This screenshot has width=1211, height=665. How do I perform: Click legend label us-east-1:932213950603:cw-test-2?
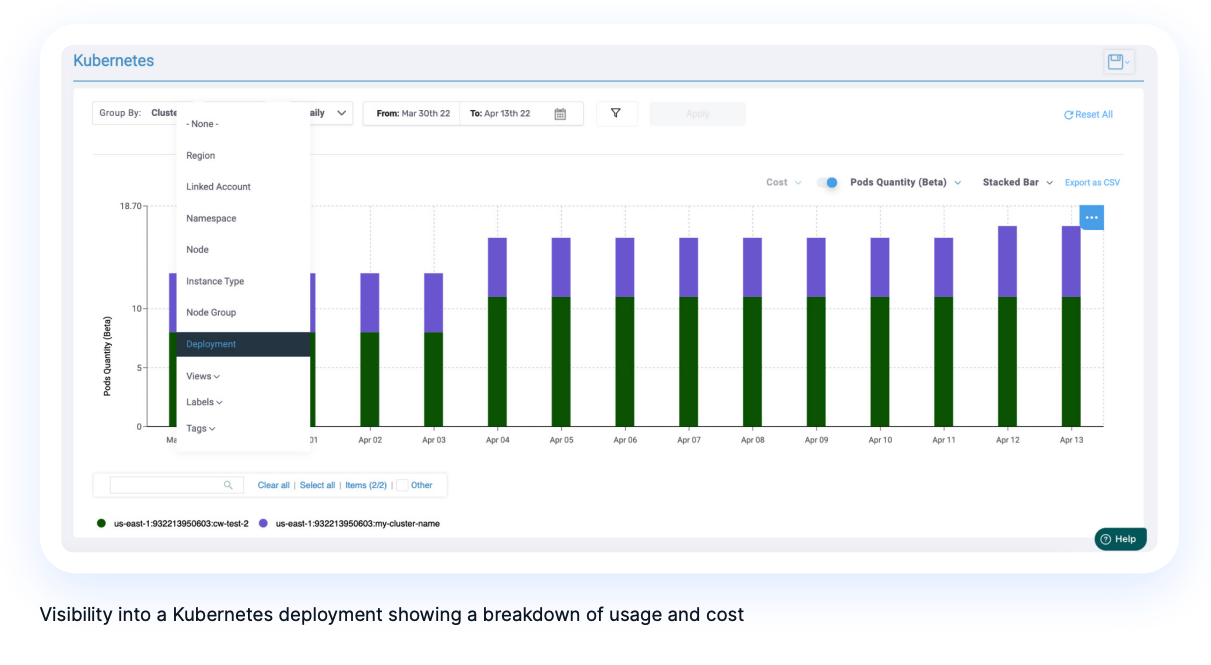point(181,524)
